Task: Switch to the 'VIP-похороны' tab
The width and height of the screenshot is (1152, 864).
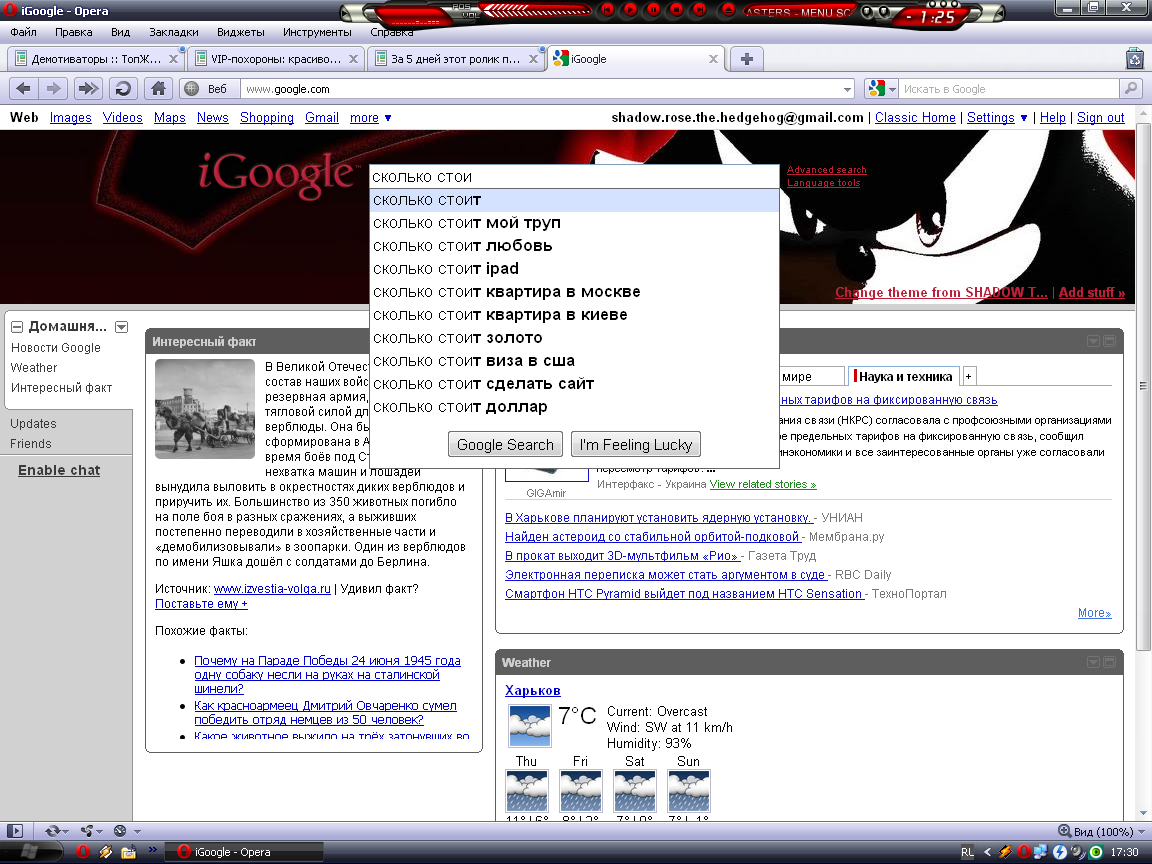Action: click(x=275, y=59)
